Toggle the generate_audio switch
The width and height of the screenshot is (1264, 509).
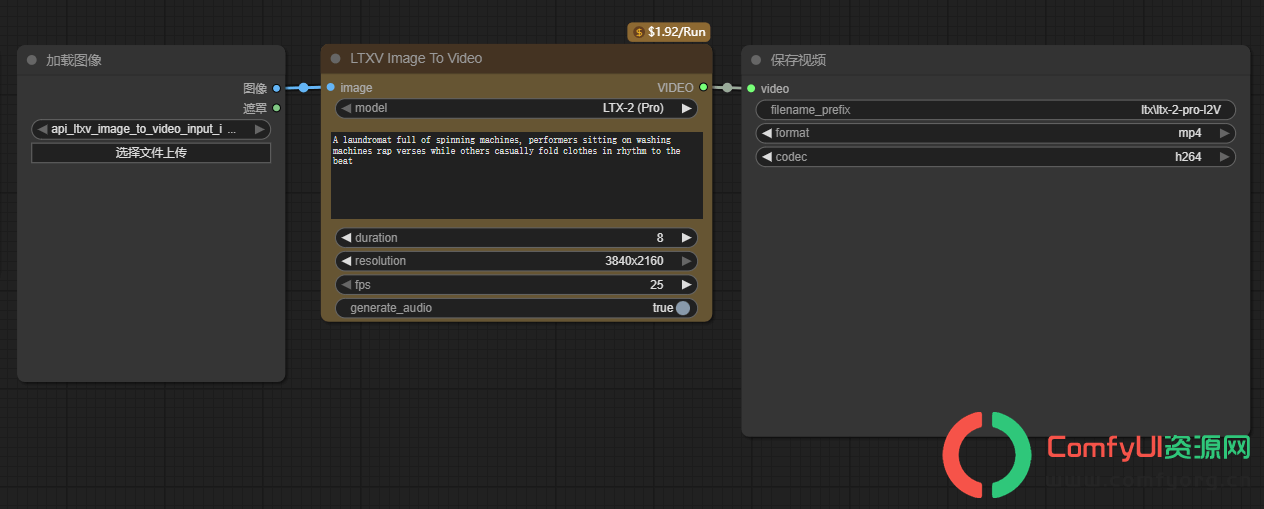[683, 308]
